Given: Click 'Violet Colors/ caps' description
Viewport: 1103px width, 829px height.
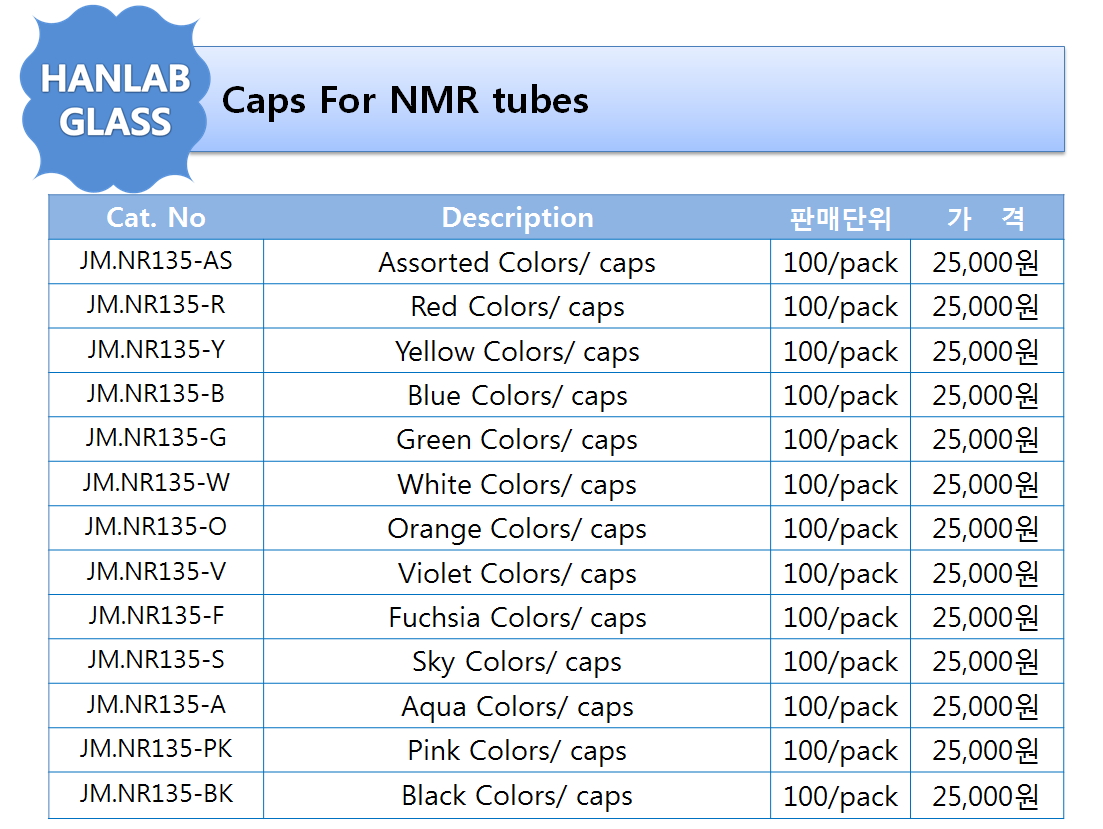Looking at the screenshot, I should [517, 574].
